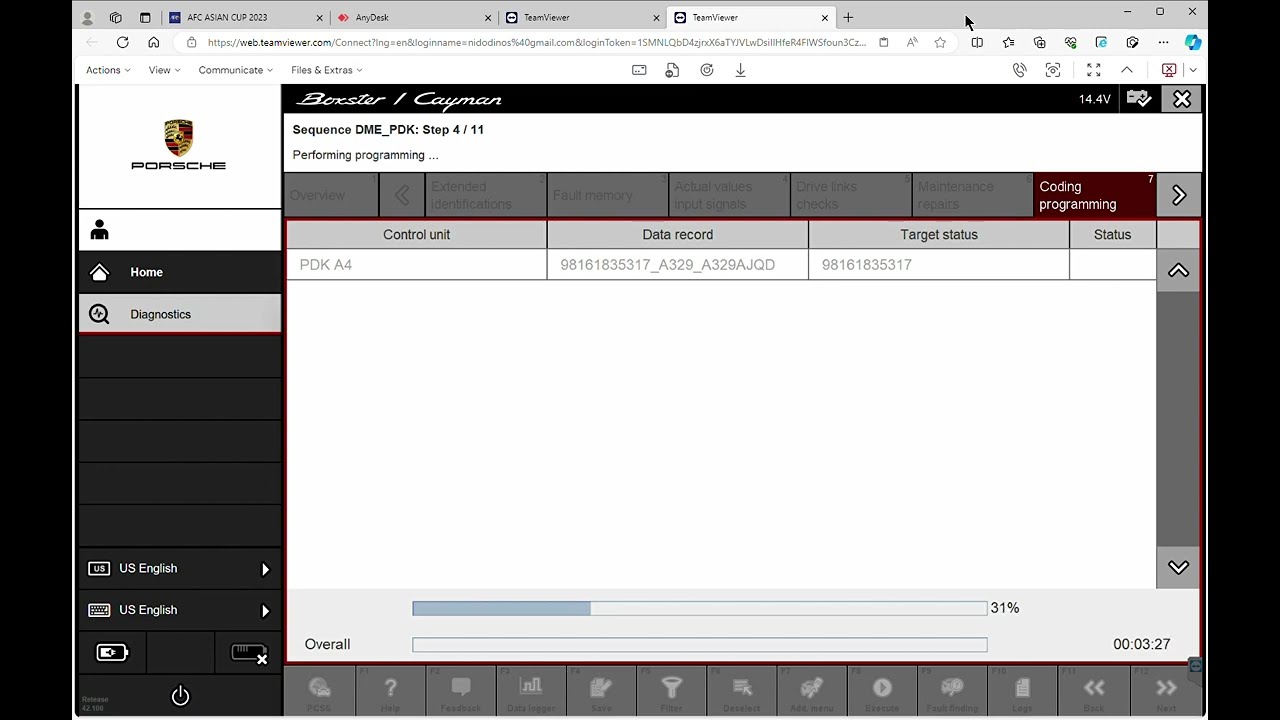Open the Files & Extras dropdown menu
Viewport: 1280px width, 720px height.
coord(326,70)
